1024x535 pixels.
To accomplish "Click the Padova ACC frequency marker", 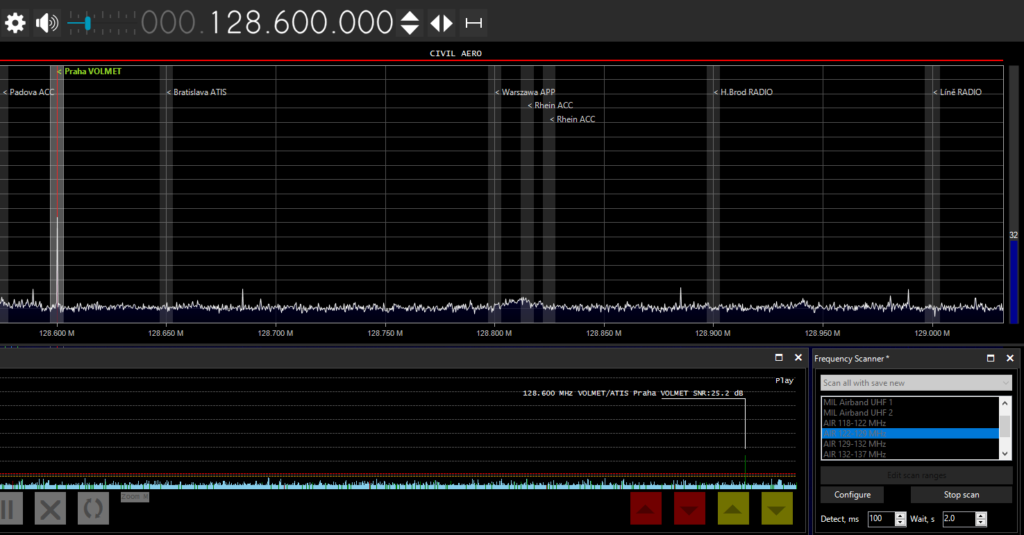I will click(x=29, y=92).
